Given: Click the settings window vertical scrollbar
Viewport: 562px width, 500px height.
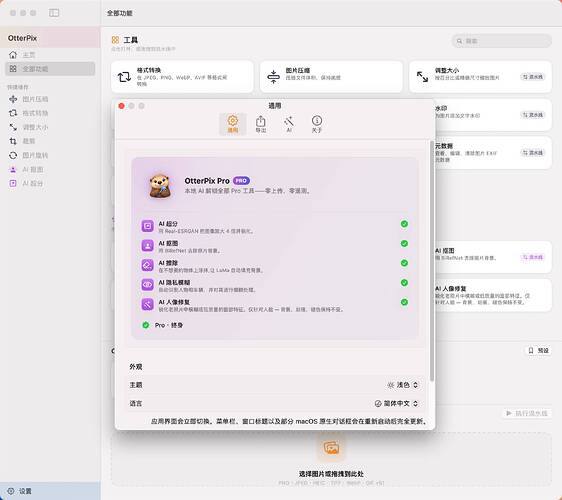Looking at the screenshot, I should click(x=432, y=261).
